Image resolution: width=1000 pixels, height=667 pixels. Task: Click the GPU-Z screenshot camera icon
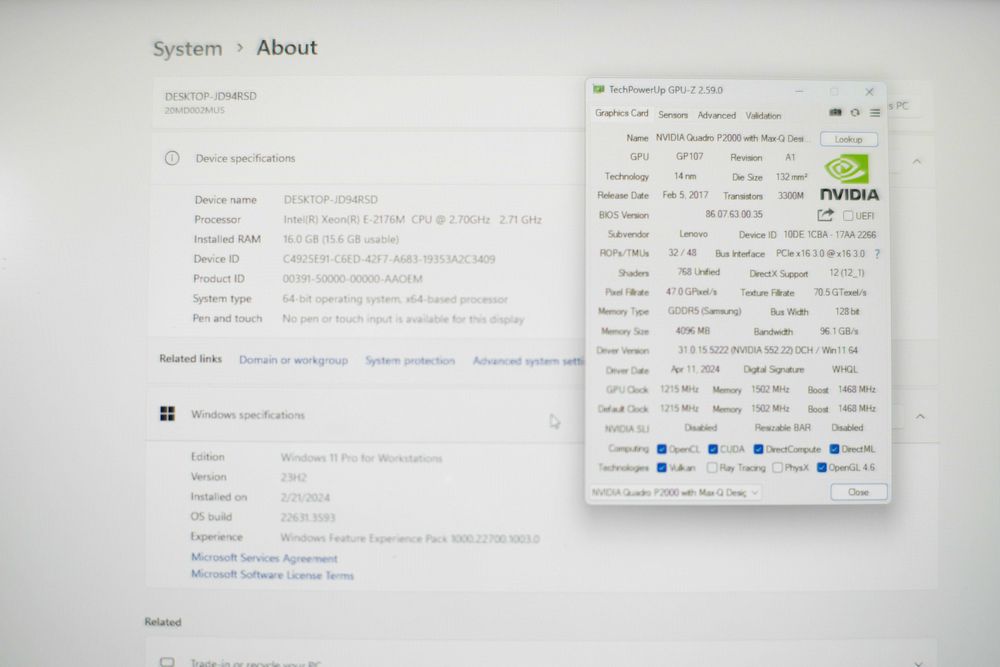[835, 112]
